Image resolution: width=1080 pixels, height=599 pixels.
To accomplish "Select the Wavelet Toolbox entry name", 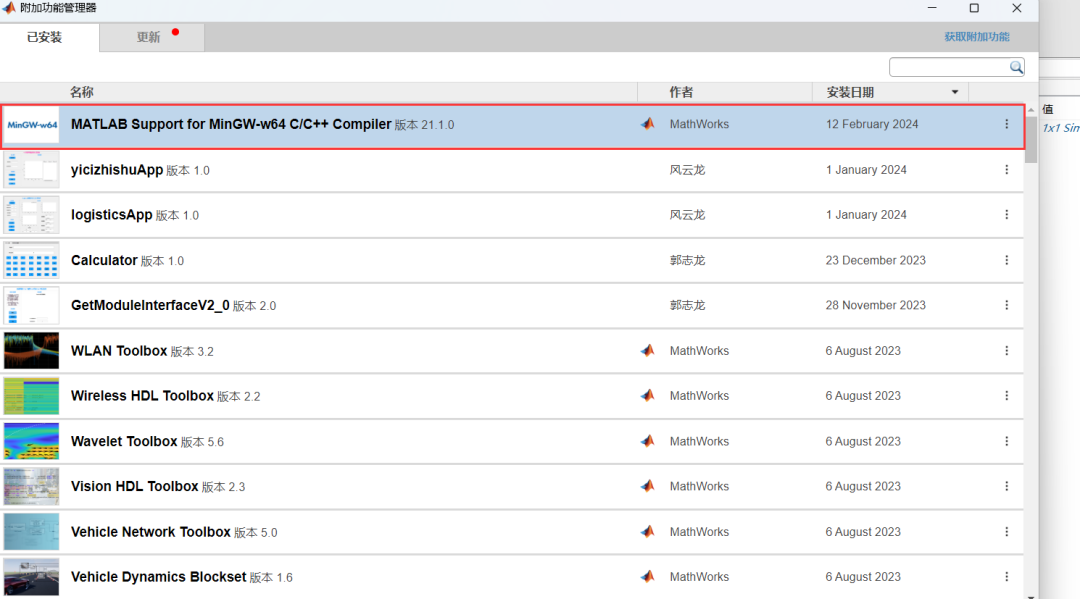I will 124,441.
